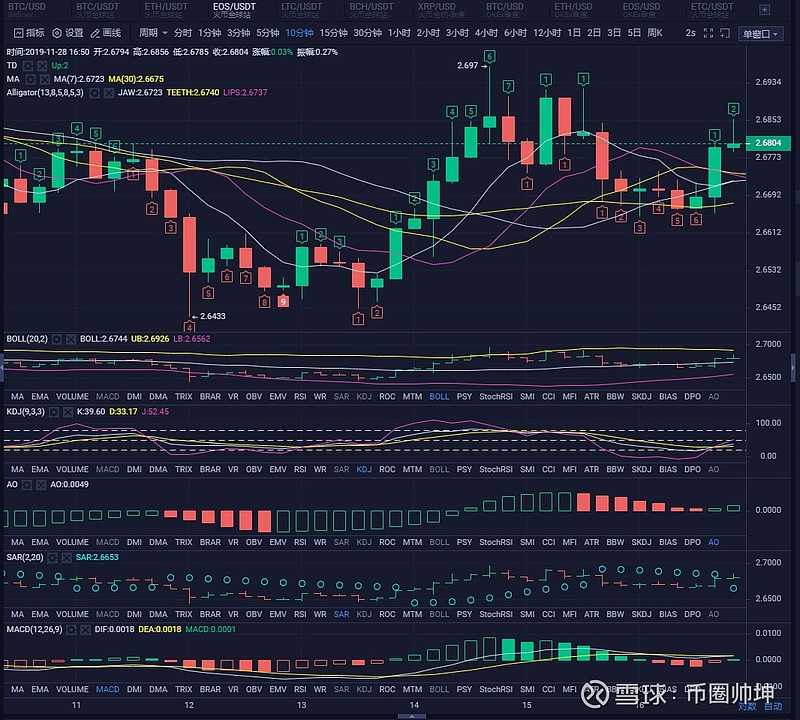The image size is (800, 720).
Task: Open the 指标 indicators menu
Action: click(x=29, y=33)
